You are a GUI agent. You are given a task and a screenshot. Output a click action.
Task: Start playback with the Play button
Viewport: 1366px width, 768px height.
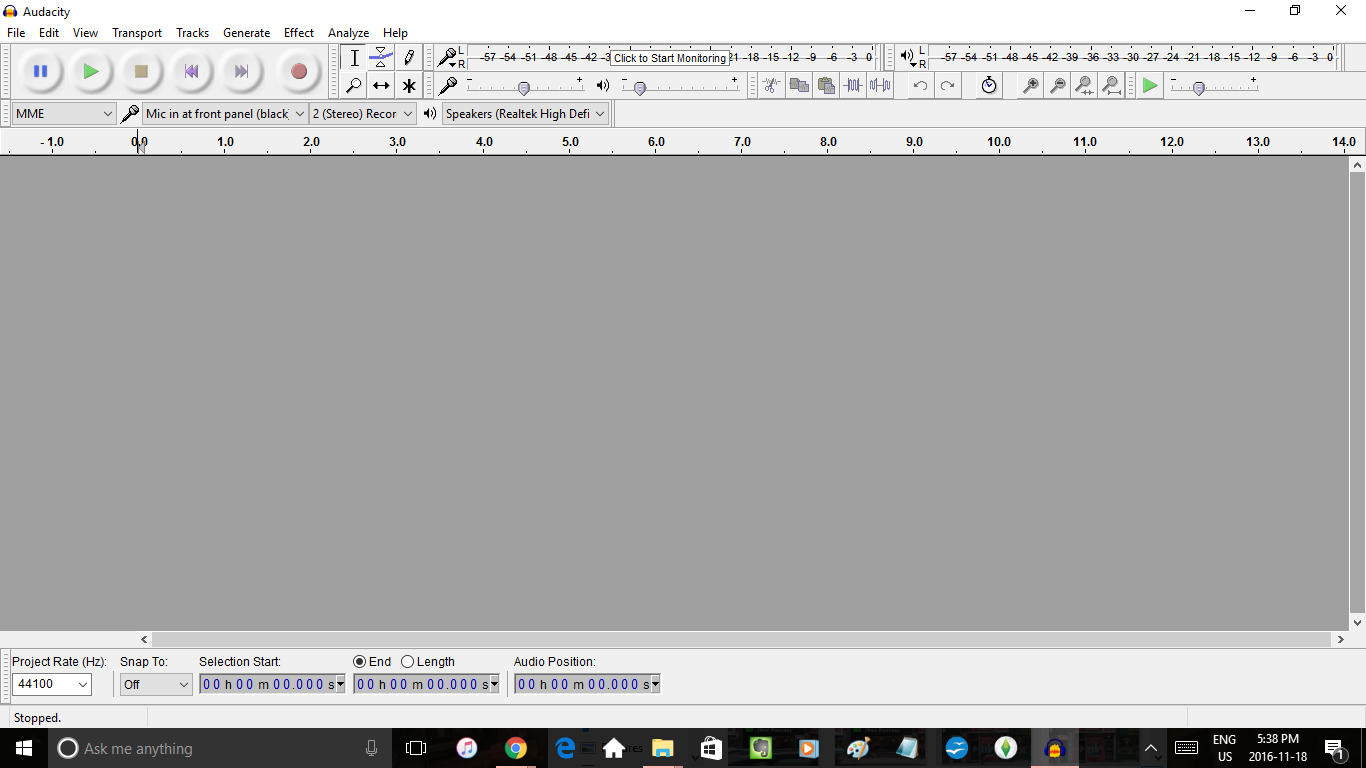click(91, 71)
